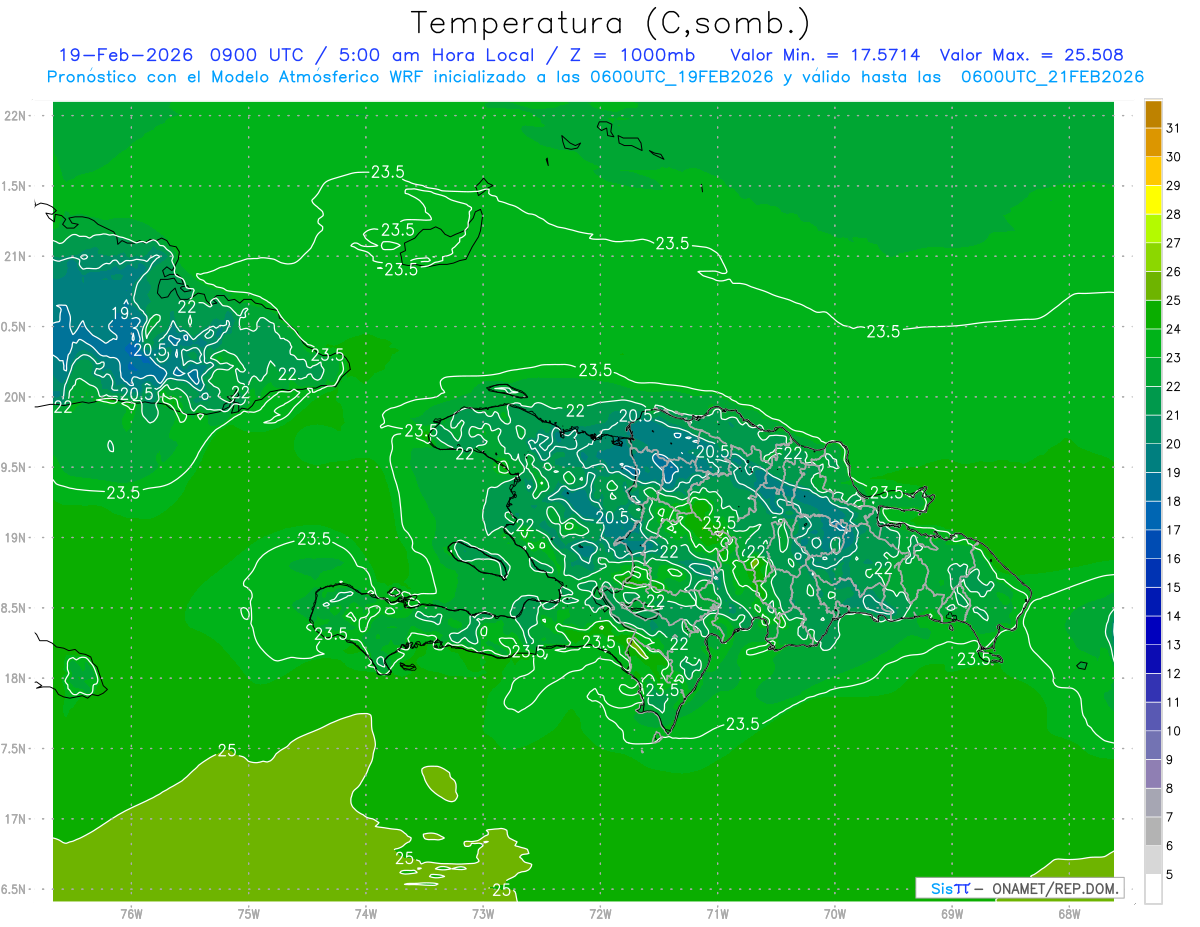Click the '18' colorbar label
The image size is (1200, 927).
[x=1173, y=501]
